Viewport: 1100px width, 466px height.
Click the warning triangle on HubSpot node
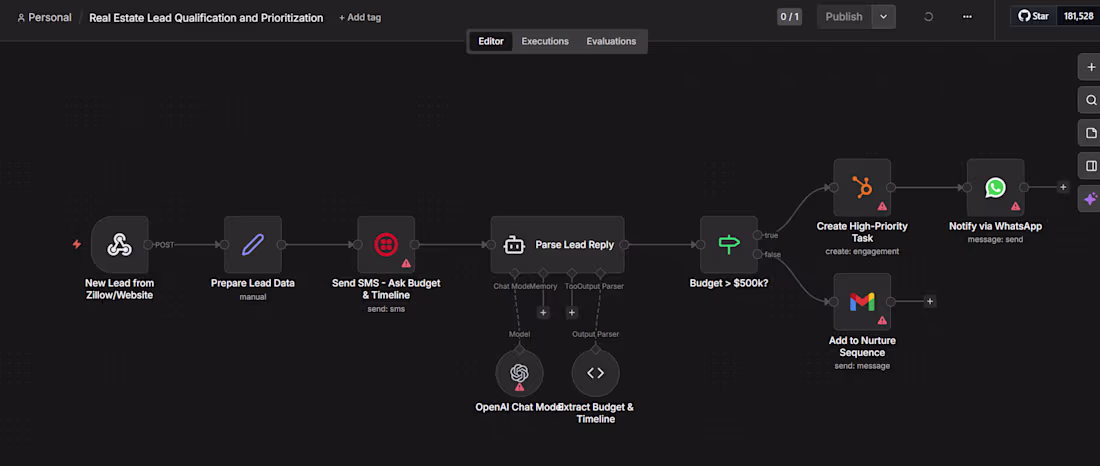tap(882, 206)
